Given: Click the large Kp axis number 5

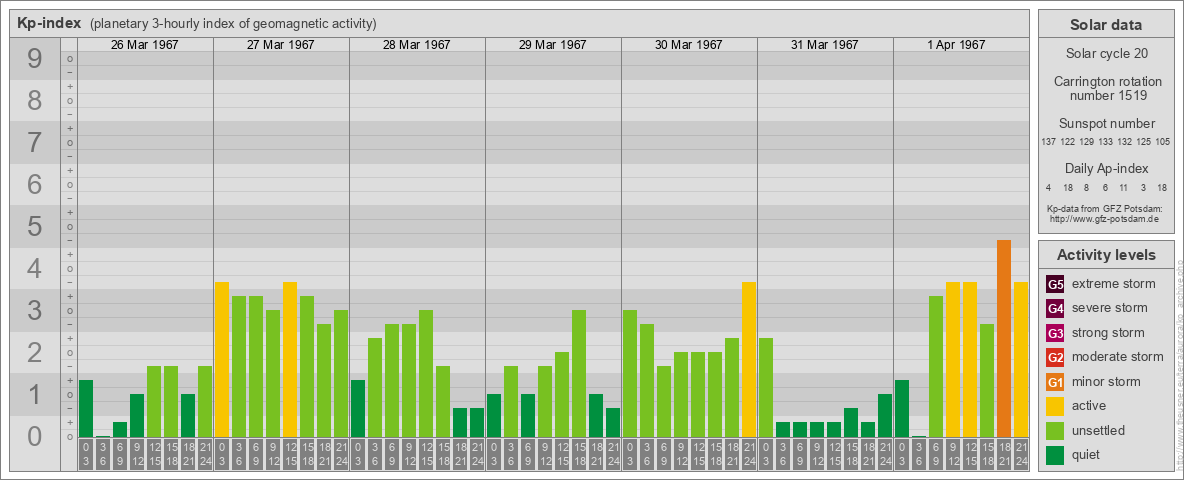Looking at the screenshot, I should coord(34,226).
